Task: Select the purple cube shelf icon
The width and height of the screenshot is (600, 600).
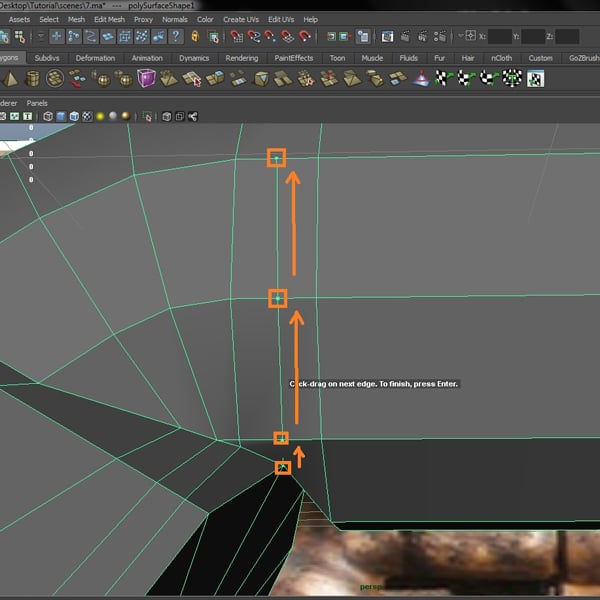Action: (x=146, y=79)
